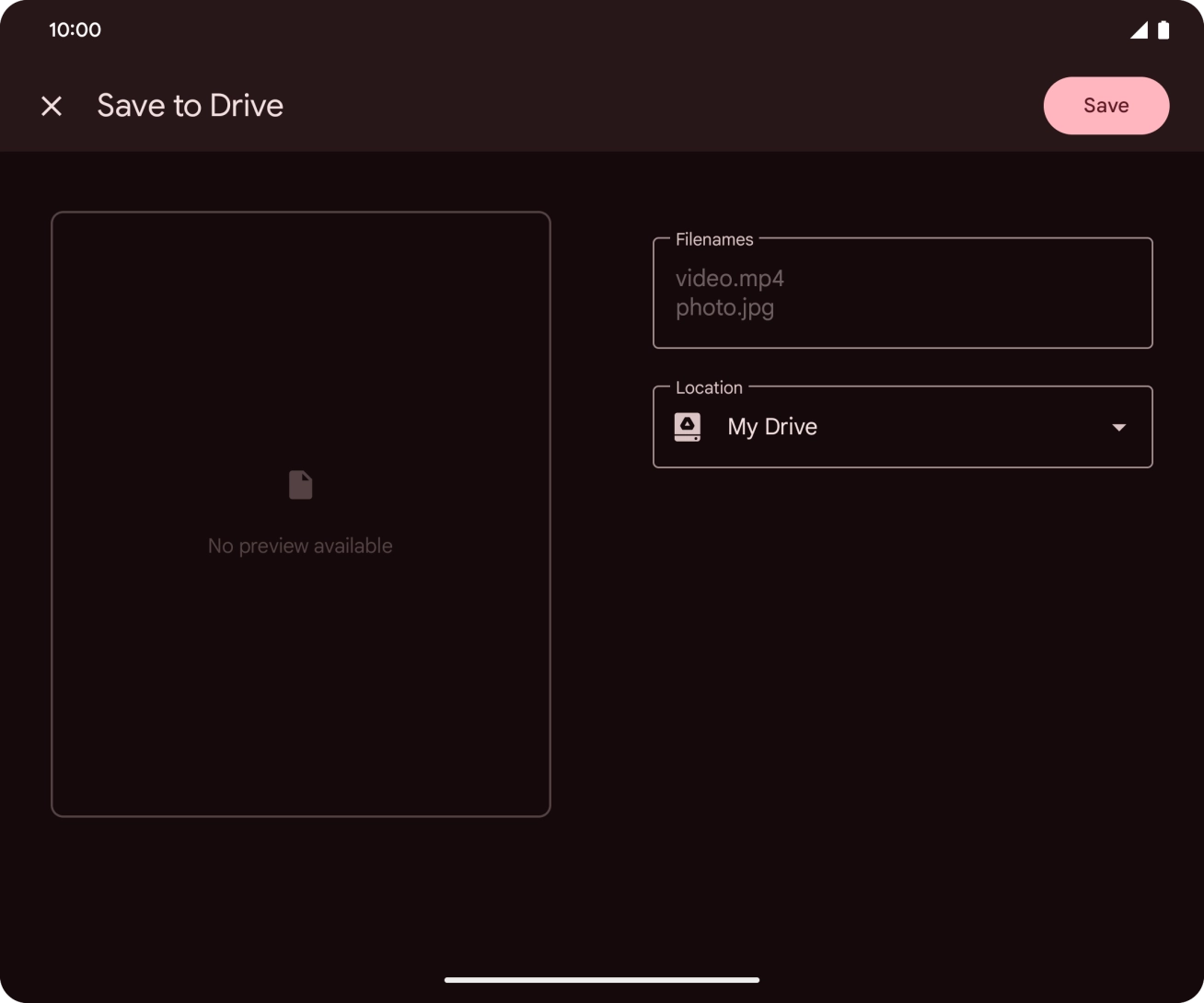Click the no preview available placeholder icon
Image resolution: width=1204 pixels, height=1003 pixels.
(300, 485)
